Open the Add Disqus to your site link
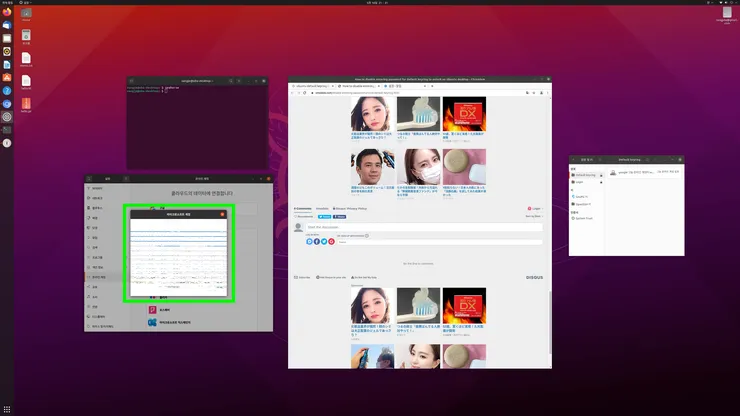Viewport: 740px width, 416px height. [331, 277]
